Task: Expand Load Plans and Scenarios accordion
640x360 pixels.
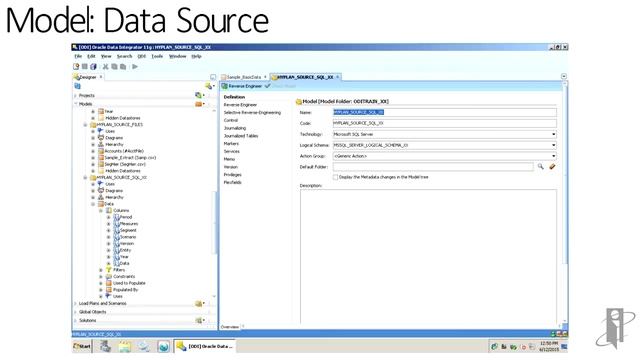Action: click(76, 304)
